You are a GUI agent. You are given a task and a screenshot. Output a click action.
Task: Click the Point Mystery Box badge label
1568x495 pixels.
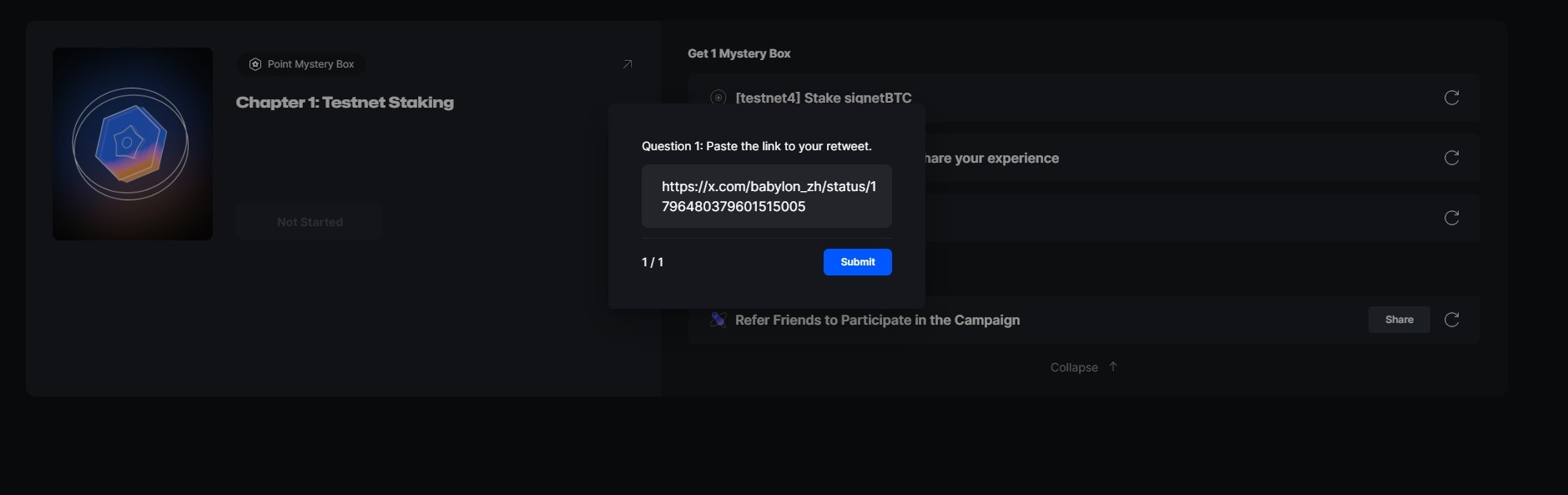point(310,64)
